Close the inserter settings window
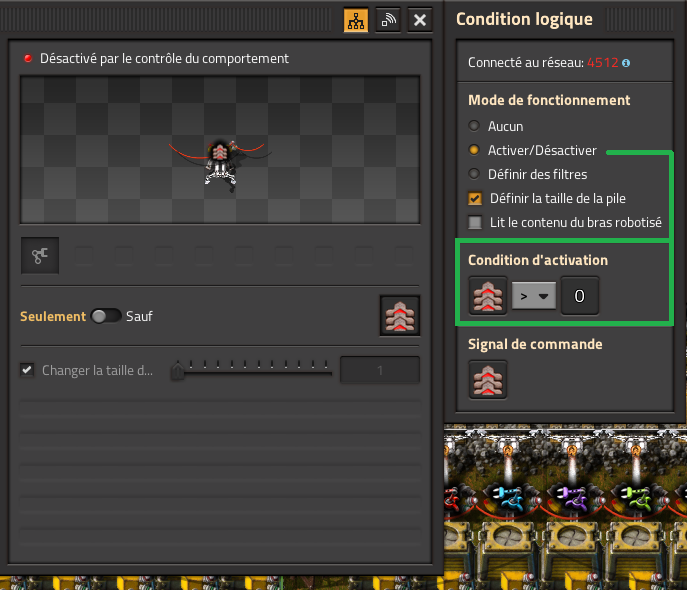The height and width of the screenshot is (590, 687). 420,20
